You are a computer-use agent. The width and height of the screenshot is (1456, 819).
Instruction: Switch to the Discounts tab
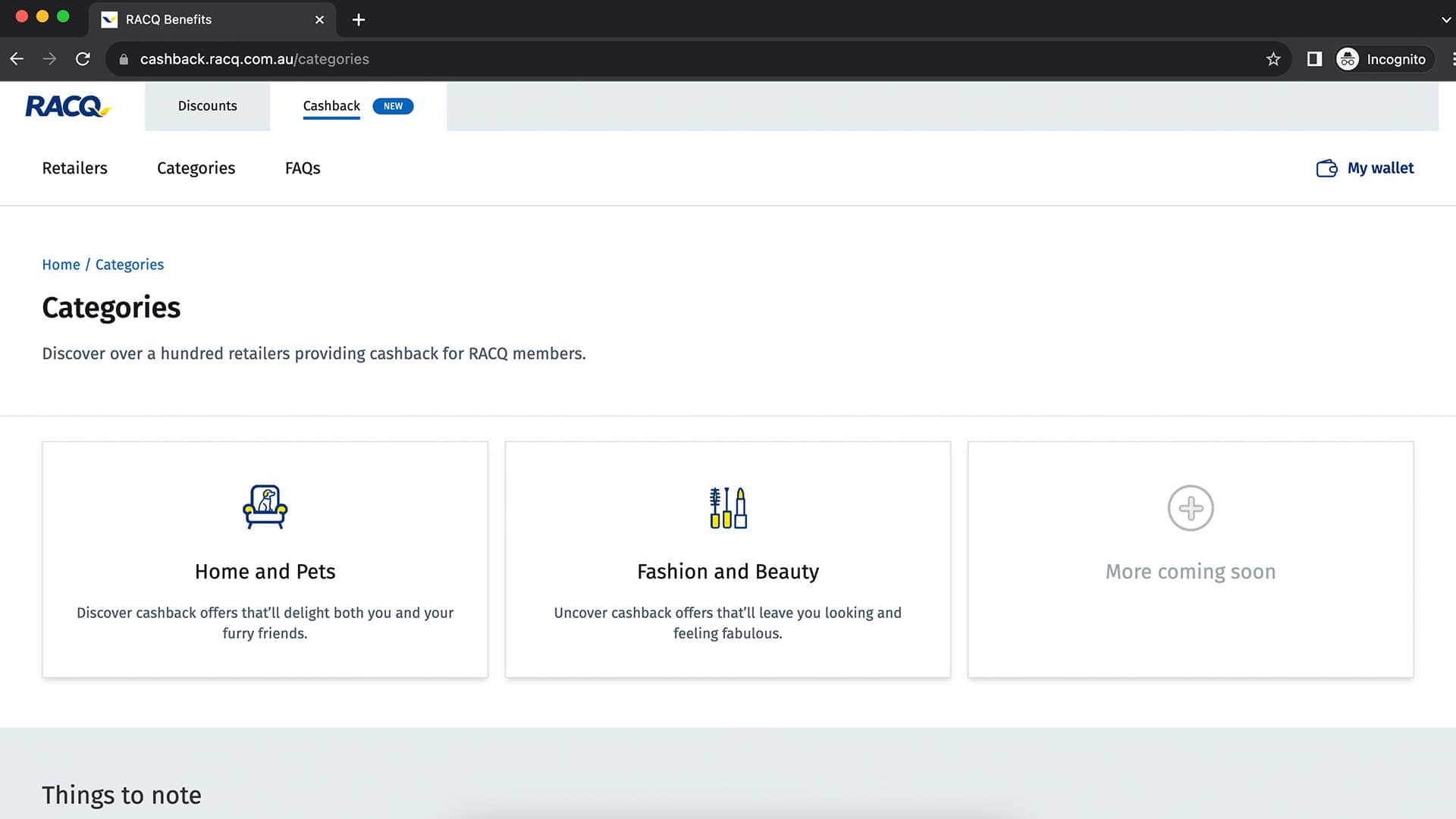207,106
